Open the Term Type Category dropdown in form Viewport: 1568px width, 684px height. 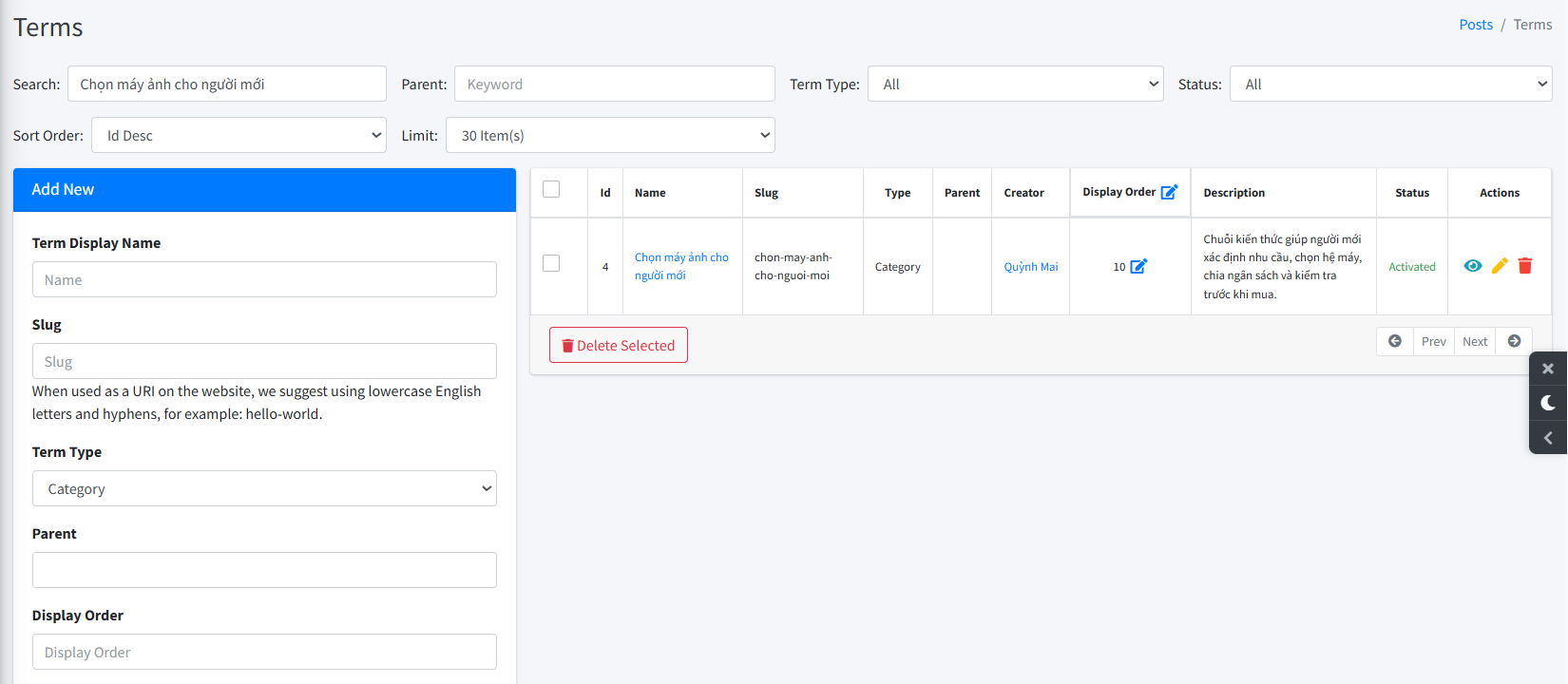tap(264, 488)
